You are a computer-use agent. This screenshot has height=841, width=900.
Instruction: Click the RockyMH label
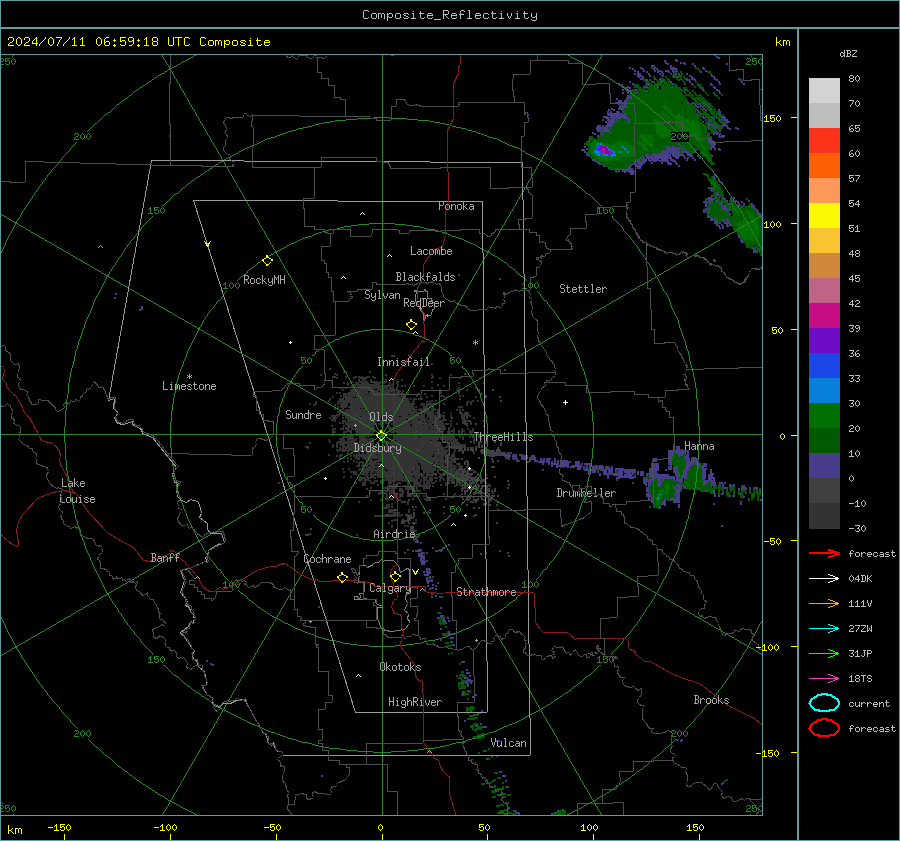[264, 280]
